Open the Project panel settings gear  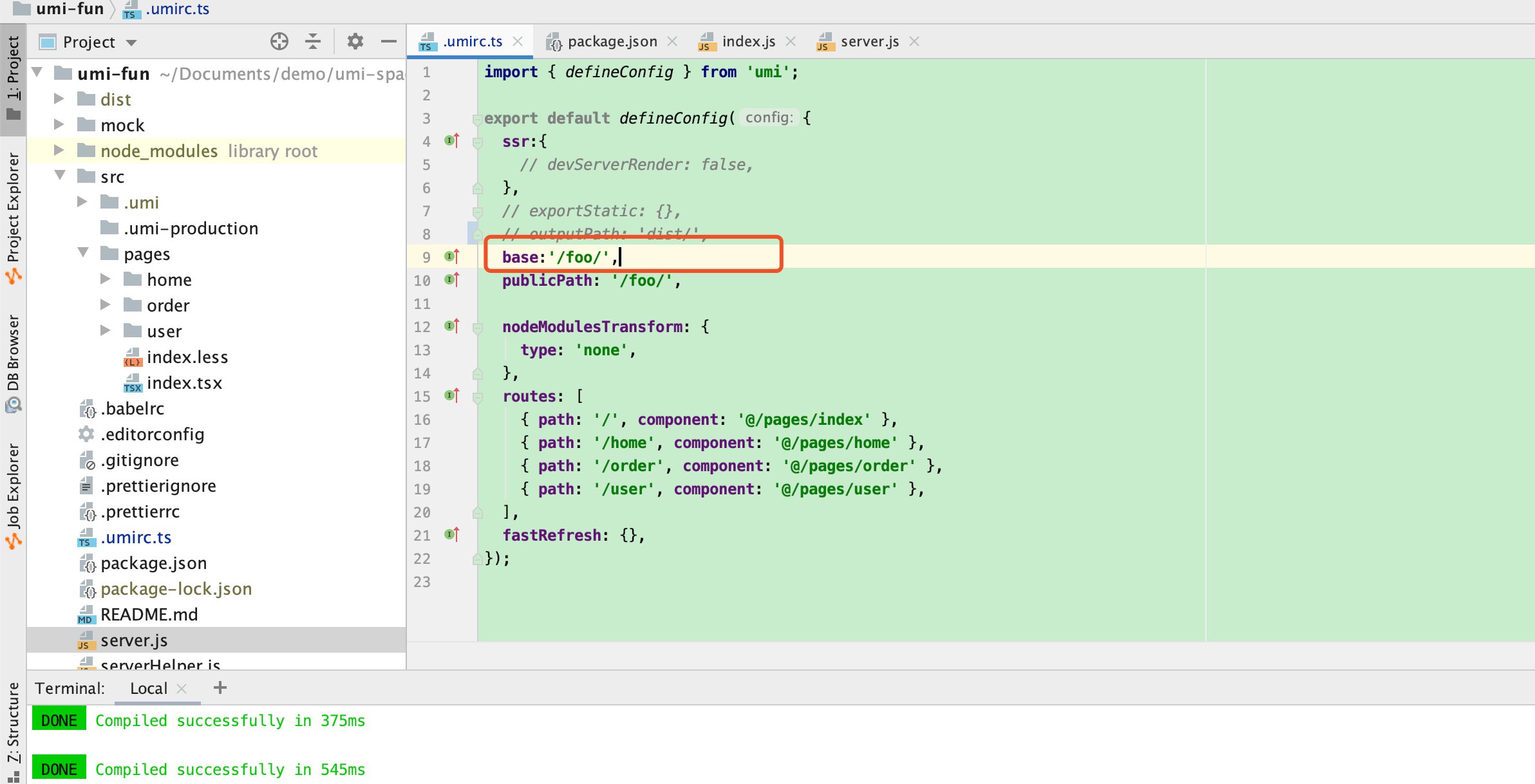[355, 41]
